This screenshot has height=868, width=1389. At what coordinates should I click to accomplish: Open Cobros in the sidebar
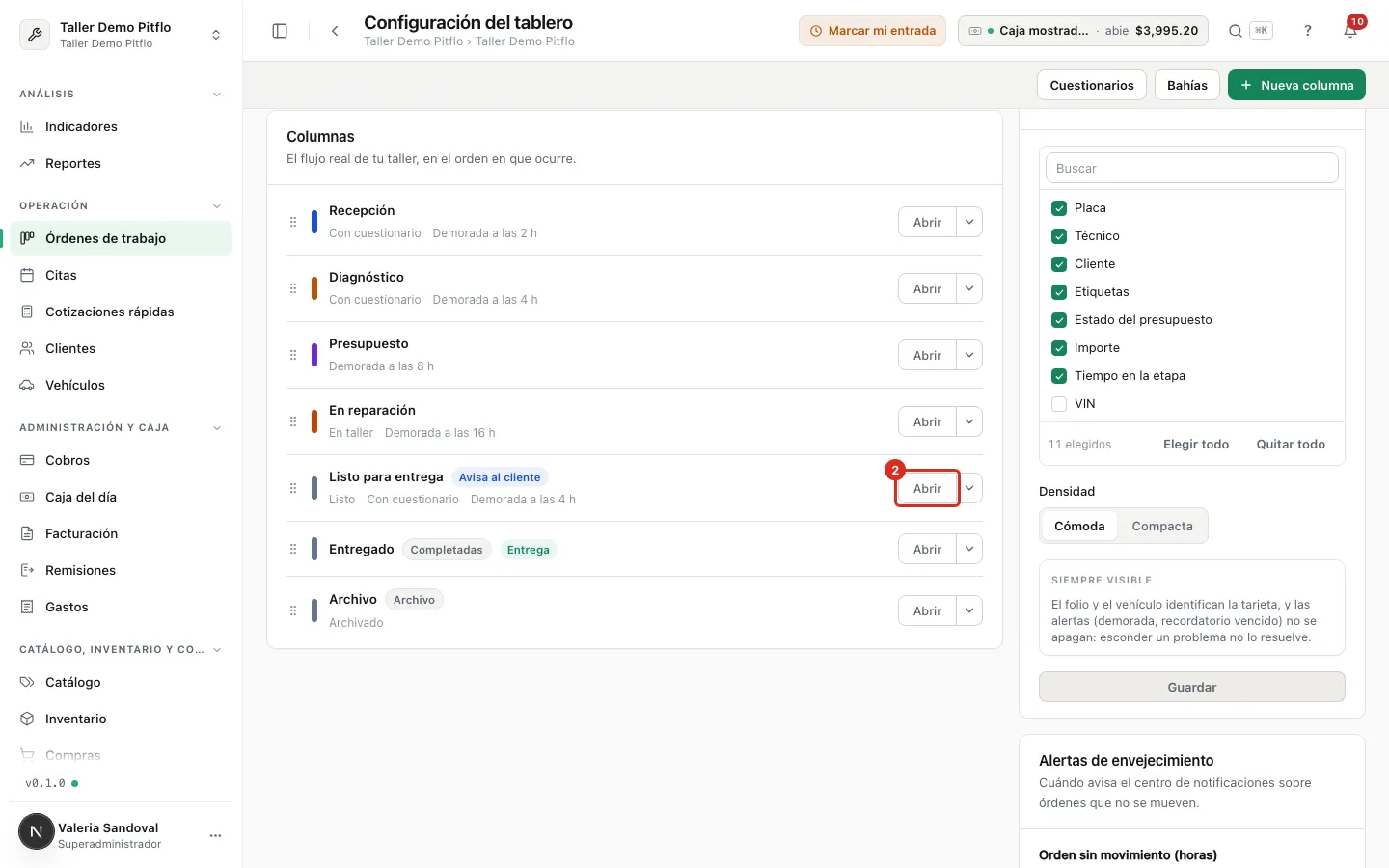pyautogui.click(x=121, y=460)
